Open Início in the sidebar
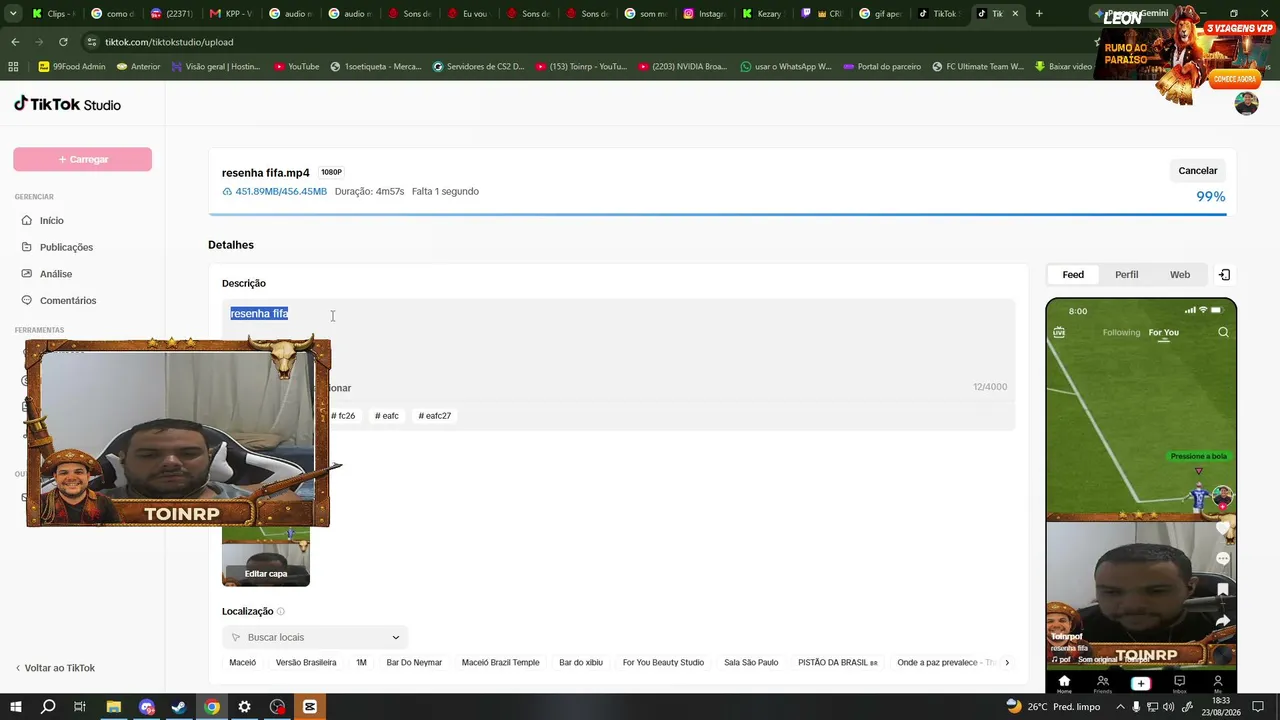The image size is (1280, 720). pyautogui.click(x=51, y=220)
